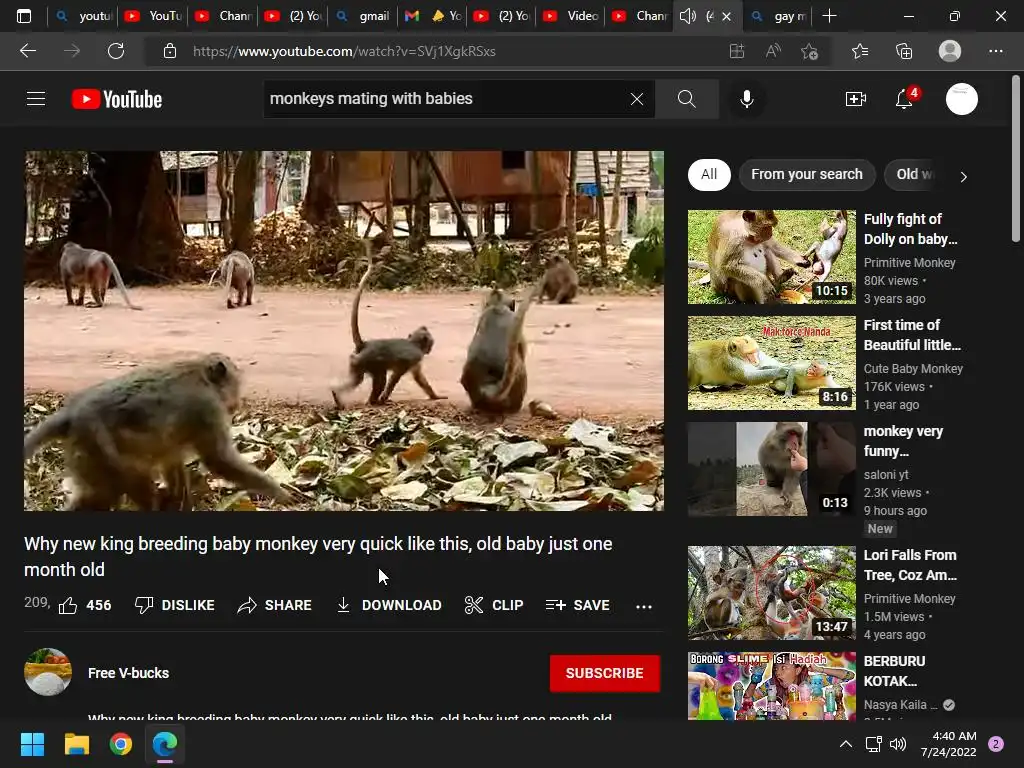Open more actions ellipsis under video

644,606
